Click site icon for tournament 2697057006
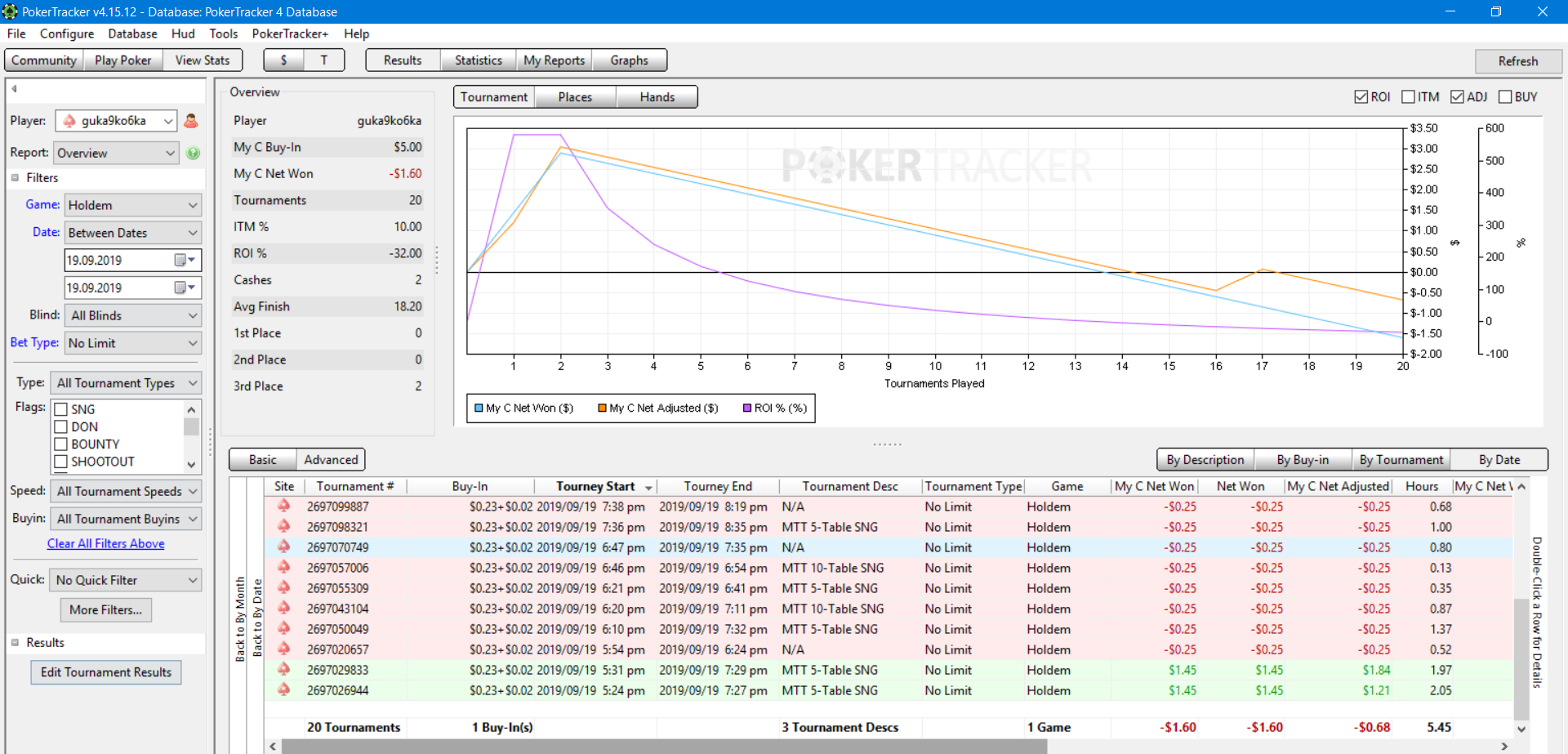1568x754 pixels. (x=283, y=568)
